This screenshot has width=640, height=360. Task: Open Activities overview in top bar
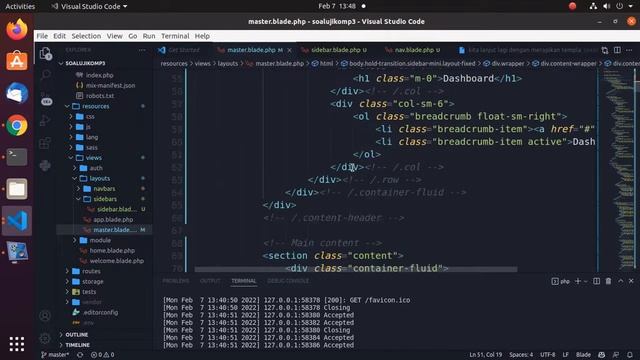pos(20,6)
